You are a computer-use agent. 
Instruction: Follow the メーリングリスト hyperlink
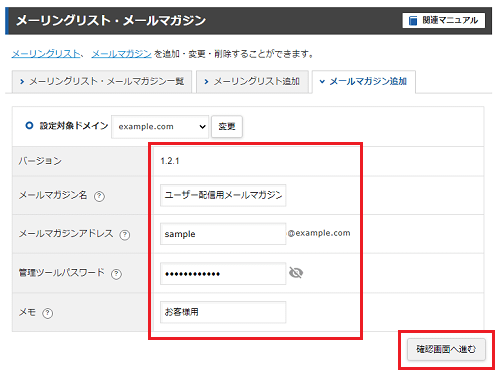click(x=46, y=54)
